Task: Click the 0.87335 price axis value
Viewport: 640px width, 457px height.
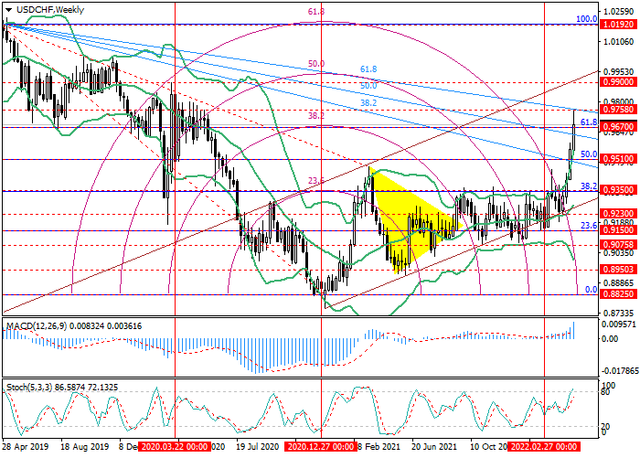Action: [x=620, y=313]
